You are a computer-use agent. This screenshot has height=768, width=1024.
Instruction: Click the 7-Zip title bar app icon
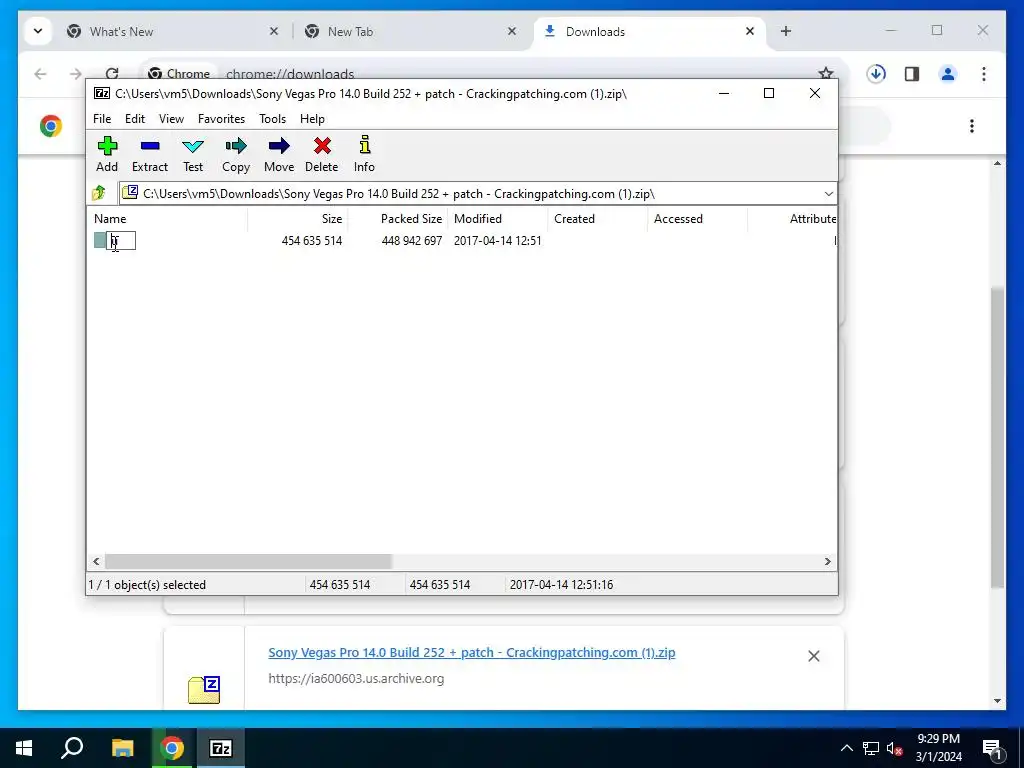click(x=102, y=93)
